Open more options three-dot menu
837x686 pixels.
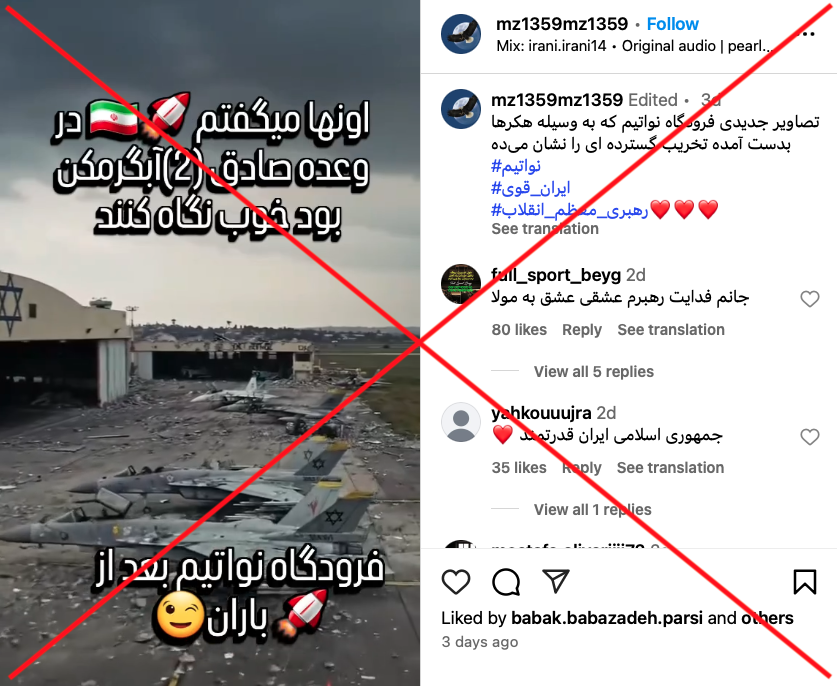[809, 34]
